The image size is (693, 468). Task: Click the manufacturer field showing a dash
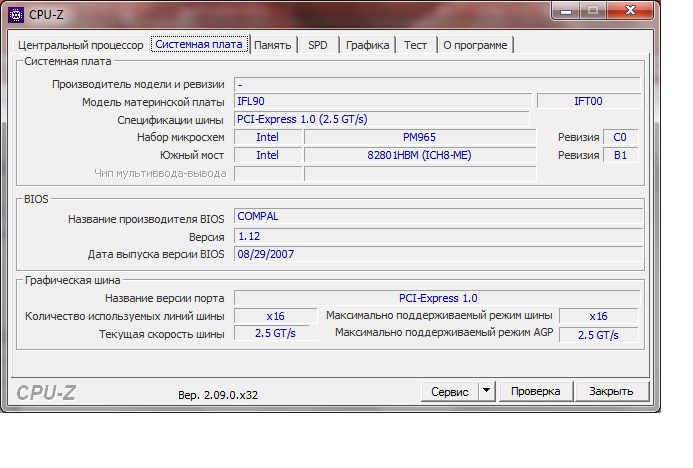437,84
